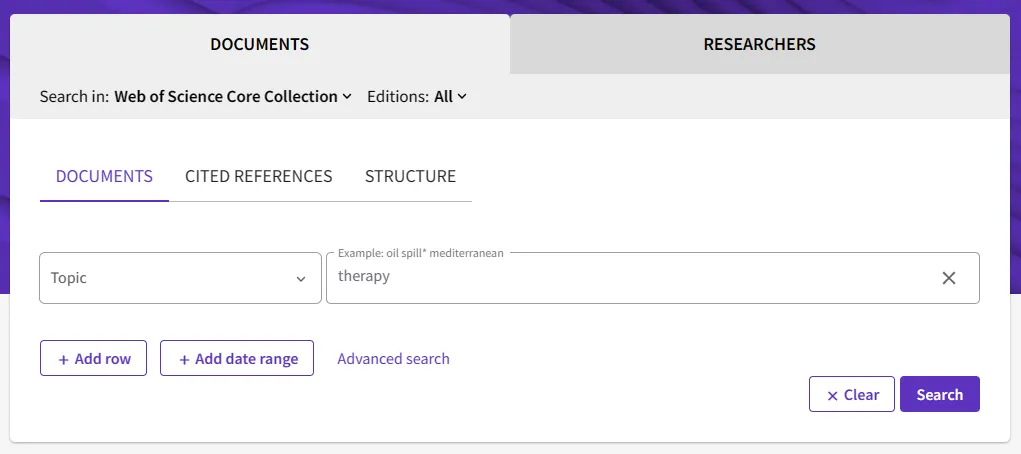Select the top DOCUMENTS tab
The image size is (1021, 454).
tap(260, 44)
